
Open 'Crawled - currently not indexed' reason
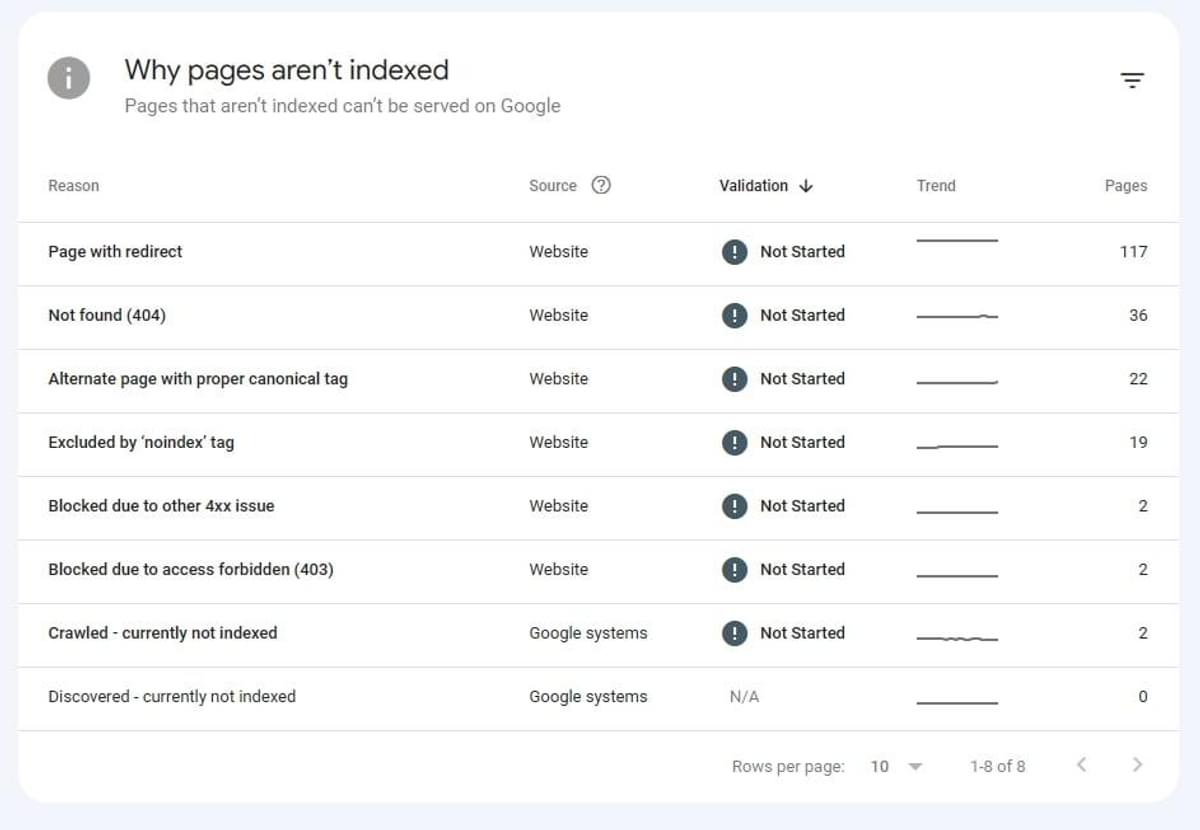(x=163, y=633)
